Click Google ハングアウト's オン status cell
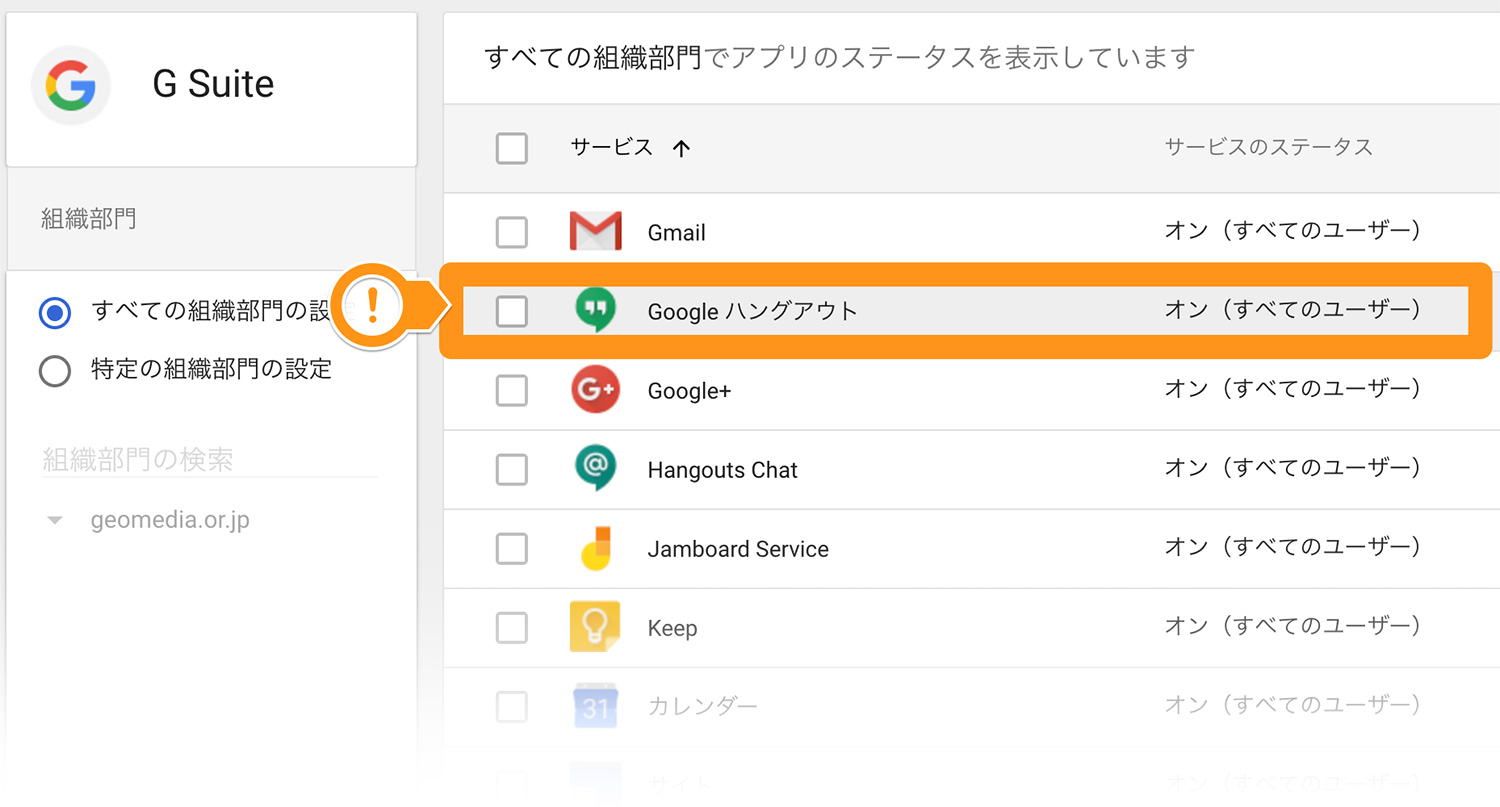 [1292, 311]
